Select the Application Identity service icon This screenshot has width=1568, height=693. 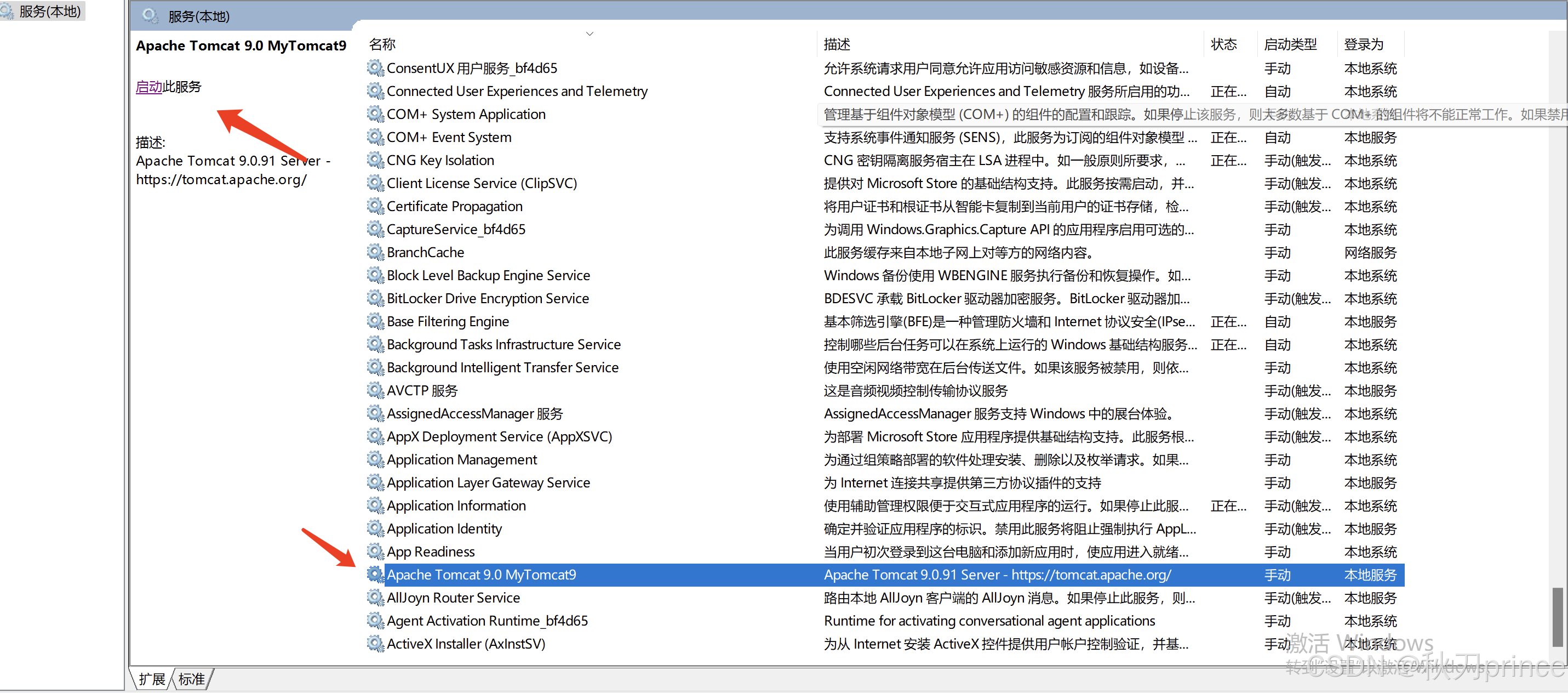coord(376,528)
